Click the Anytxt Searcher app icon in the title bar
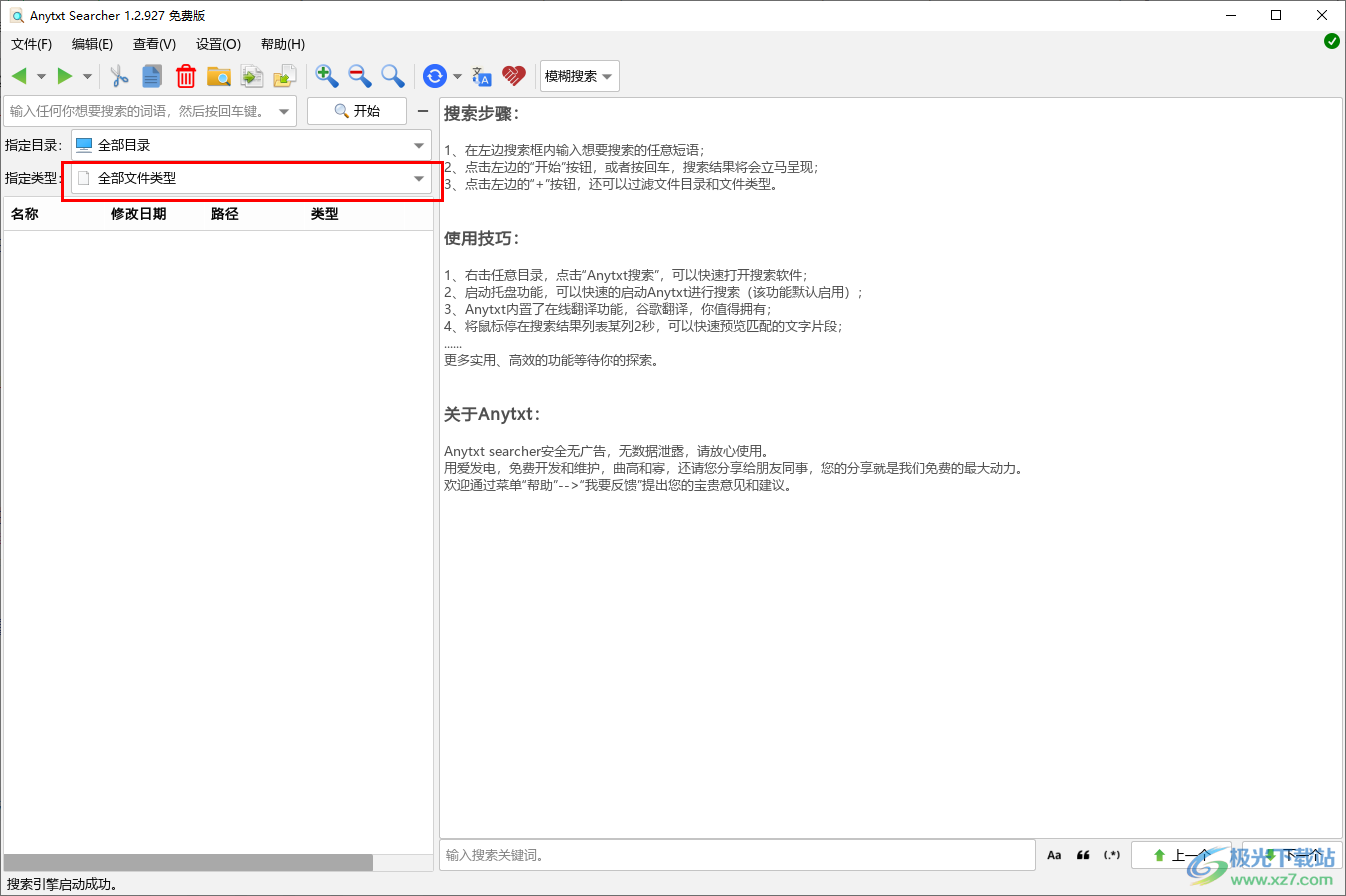1346x896 pixels. 16,16
